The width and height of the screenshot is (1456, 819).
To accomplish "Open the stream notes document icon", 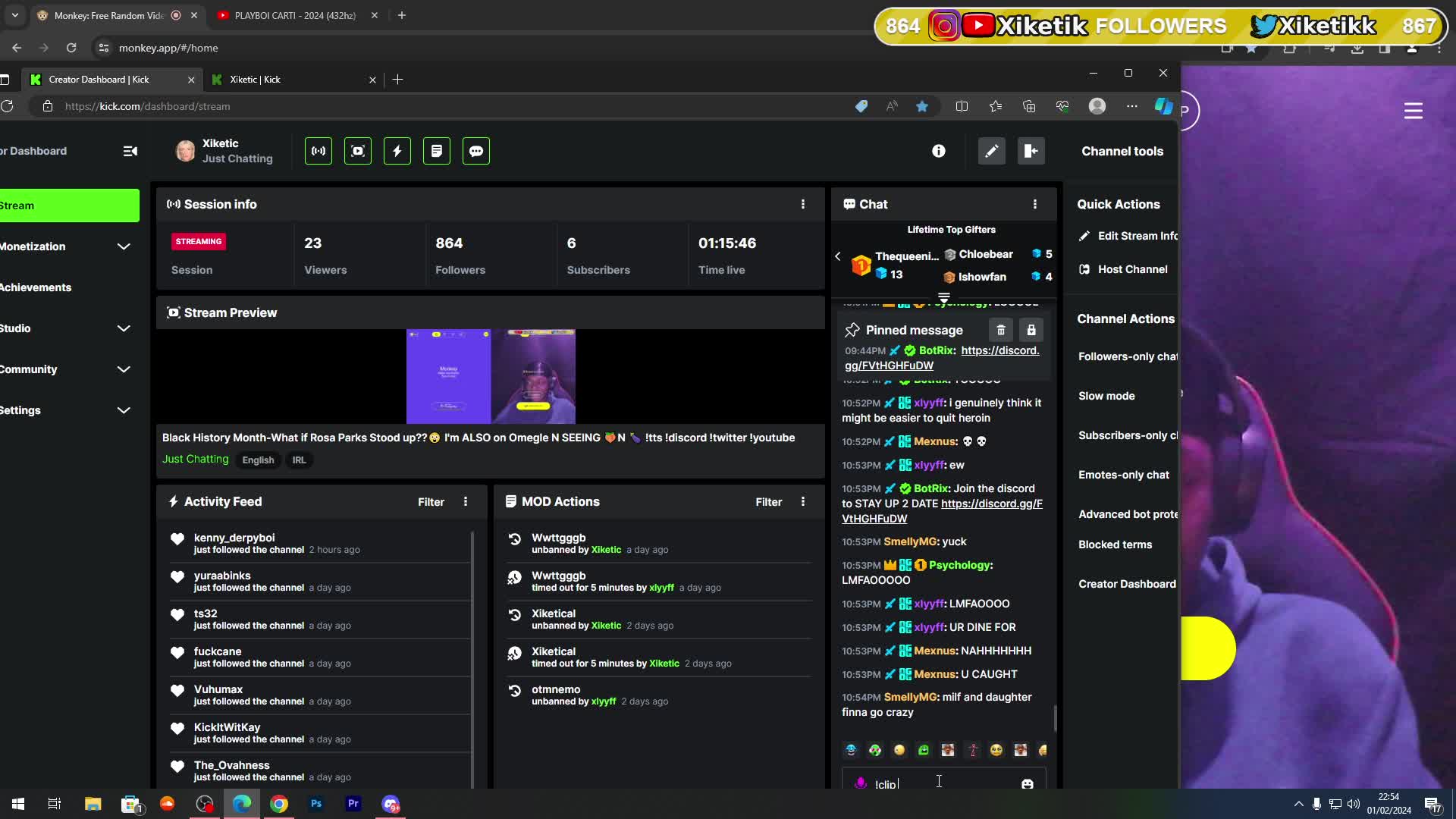I will 437,151.
